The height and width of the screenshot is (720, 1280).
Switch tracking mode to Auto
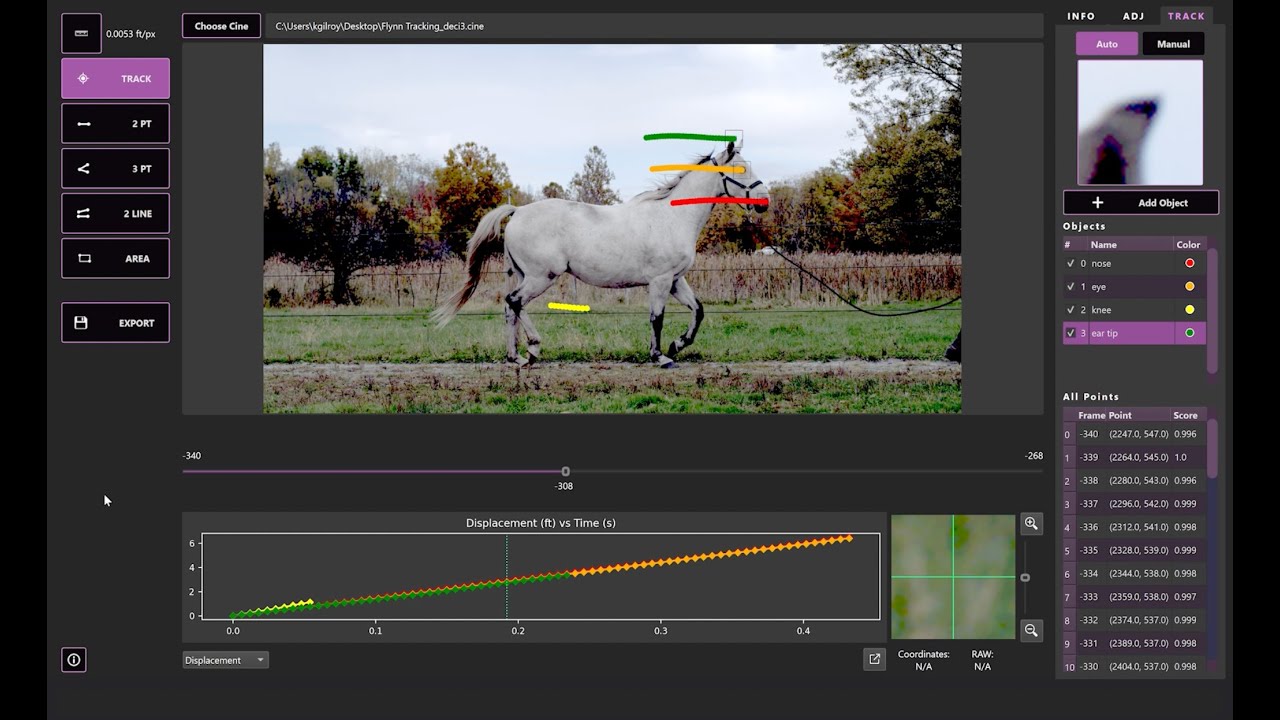1107,44
